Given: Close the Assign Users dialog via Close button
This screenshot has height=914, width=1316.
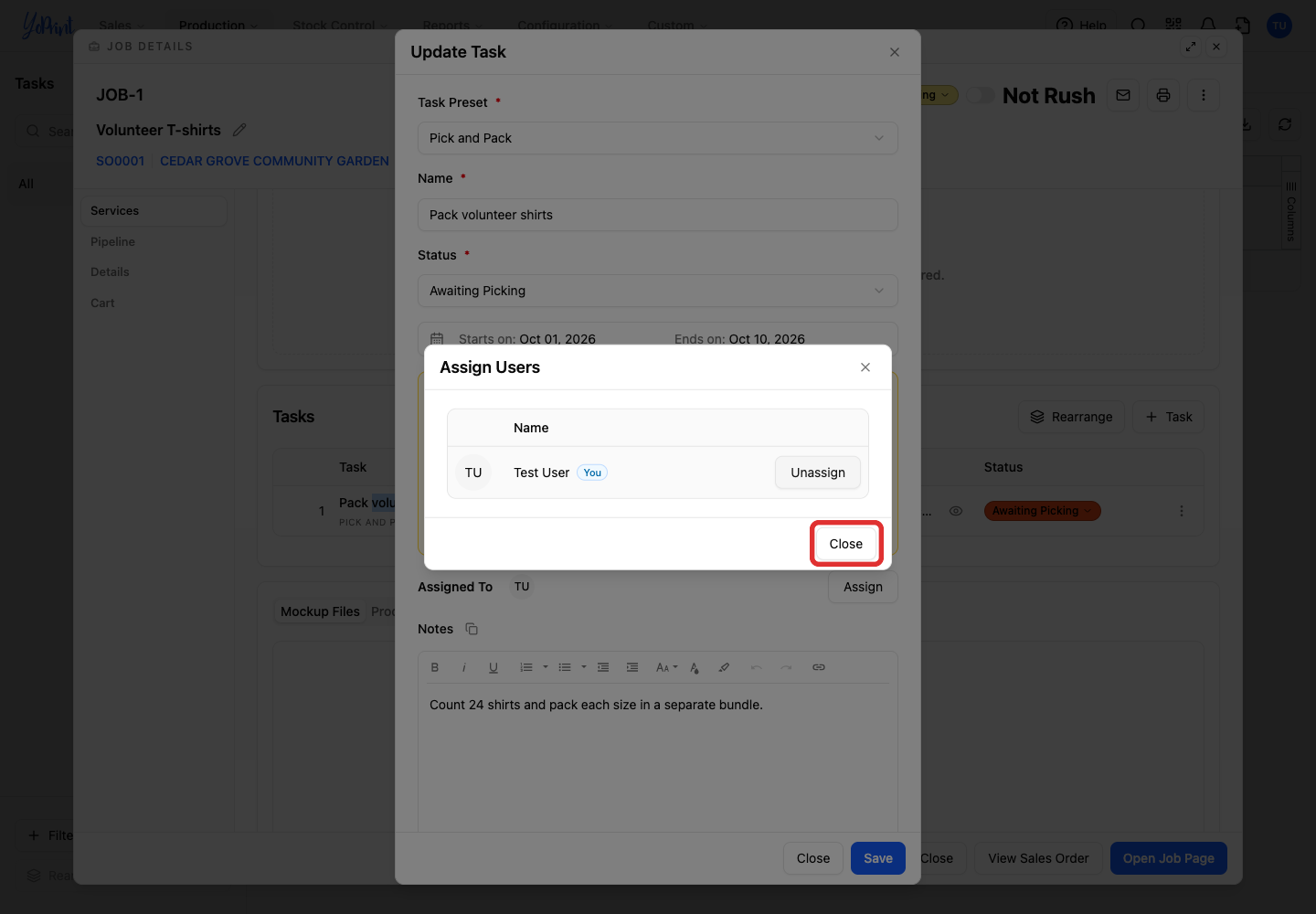Looking at the screenshot, I should coord(846,544).
